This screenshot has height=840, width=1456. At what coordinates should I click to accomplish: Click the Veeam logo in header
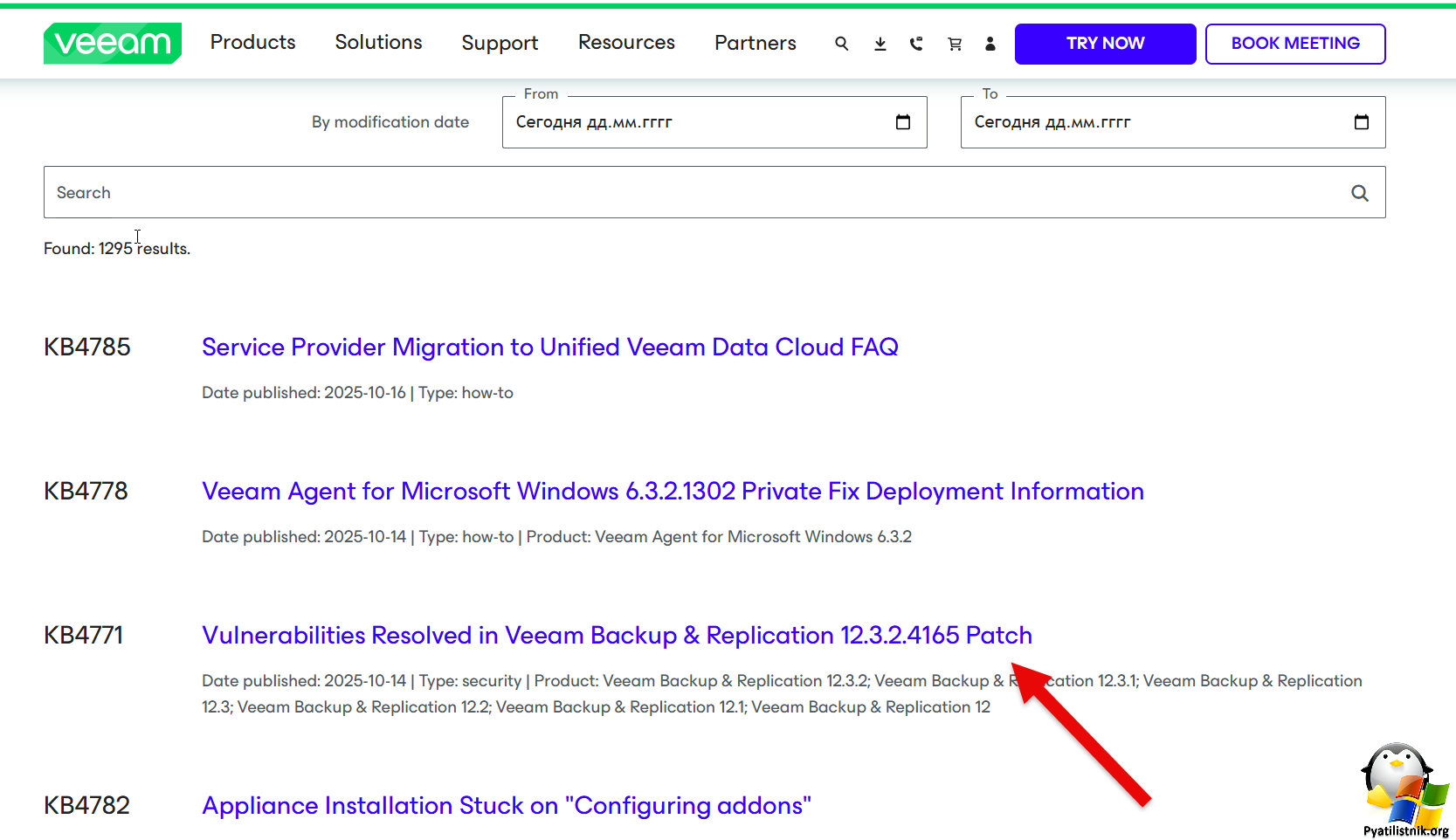click(113, 44)
